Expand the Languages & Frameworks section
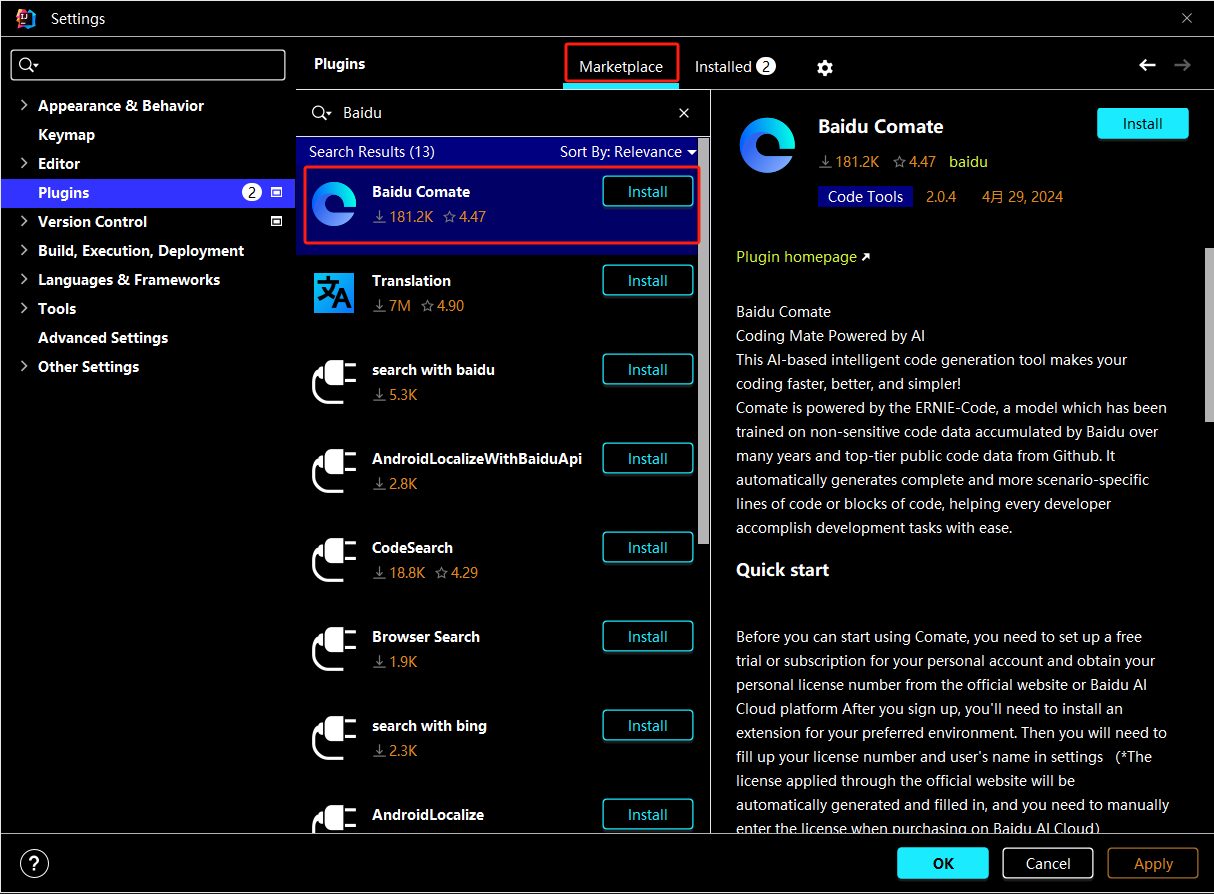Screen dimensions: 1214x894 coord(24,279)
